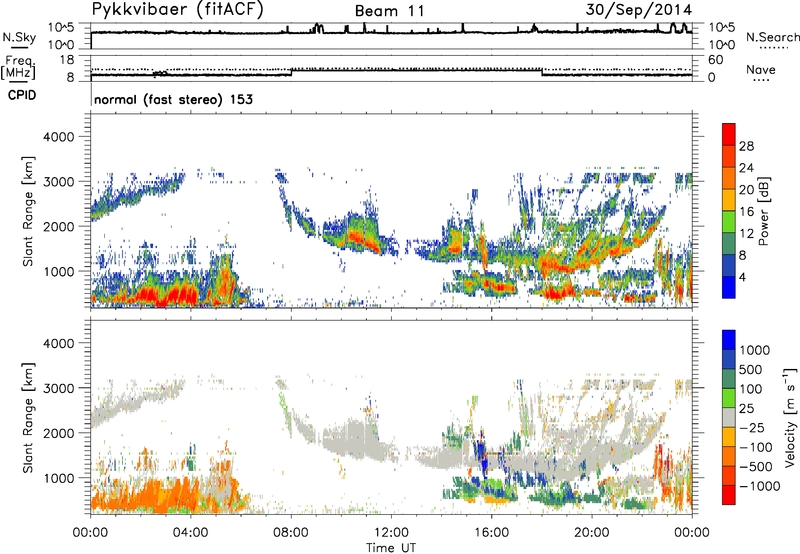This screenshot has width=800, height=554.
Task: Click the '18' tick on frequency axis
Action: [x=66, y=60]
